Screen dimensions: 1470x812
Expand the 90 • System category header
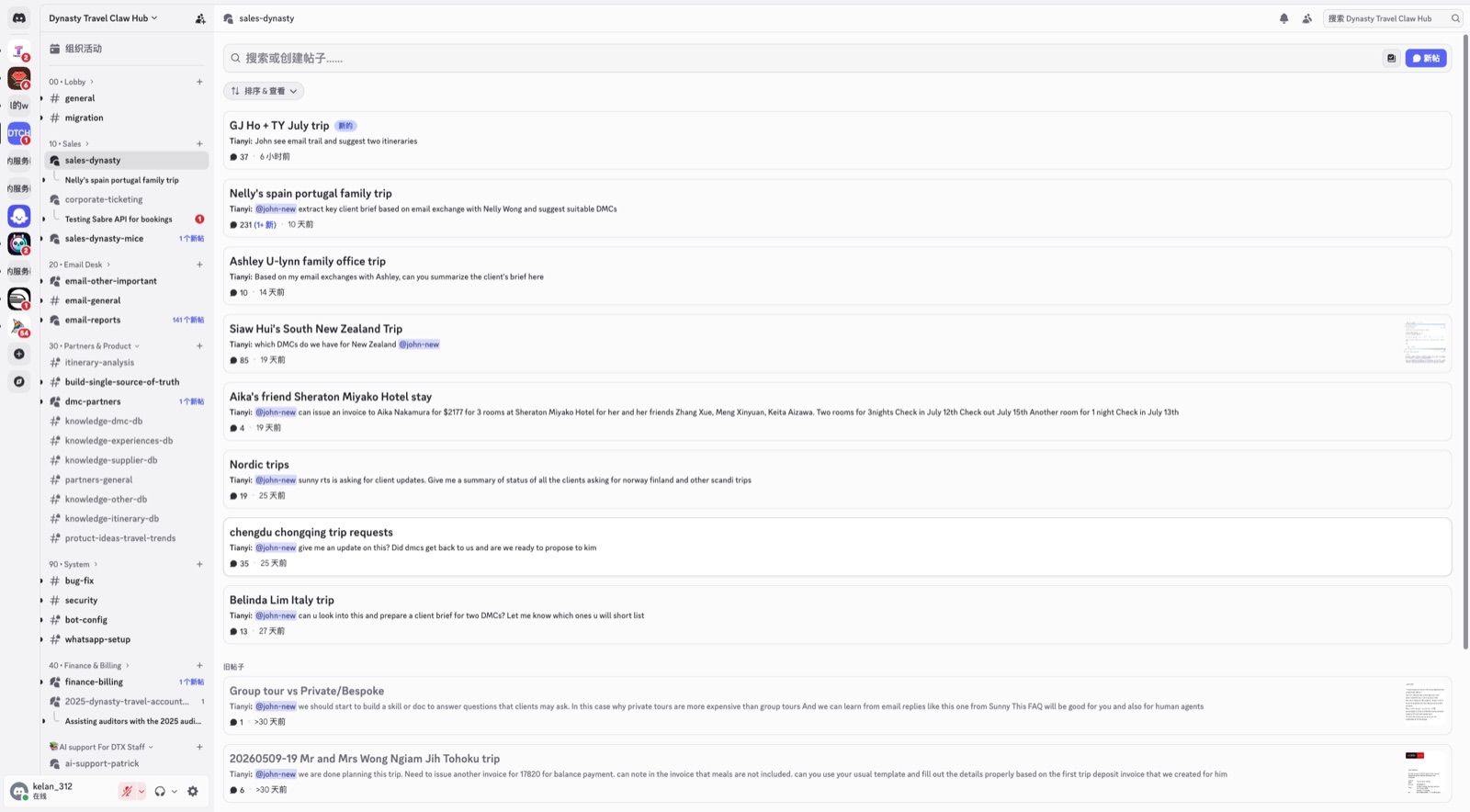click(73, 564)
